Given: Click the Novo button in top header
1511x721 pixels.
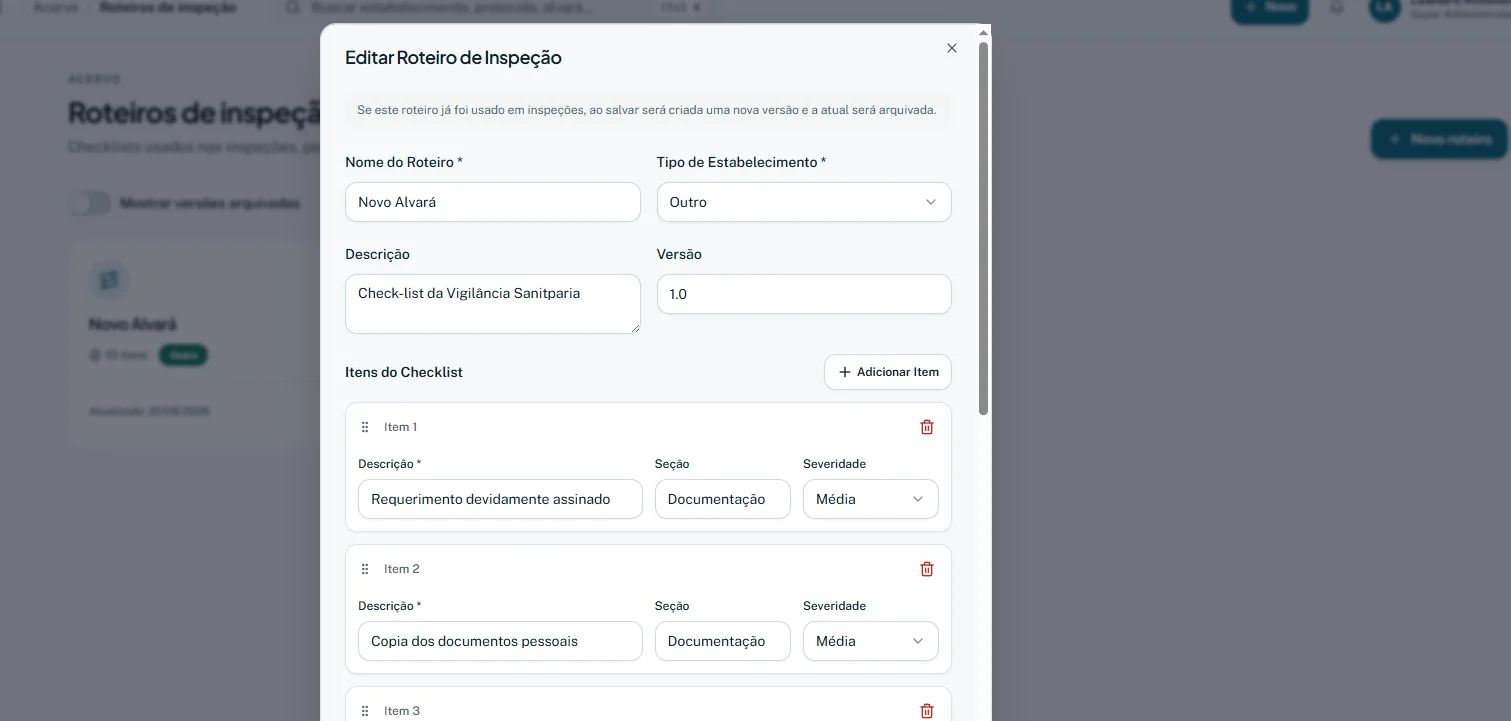Looking at the screenshot, I should coord(1270,8).
